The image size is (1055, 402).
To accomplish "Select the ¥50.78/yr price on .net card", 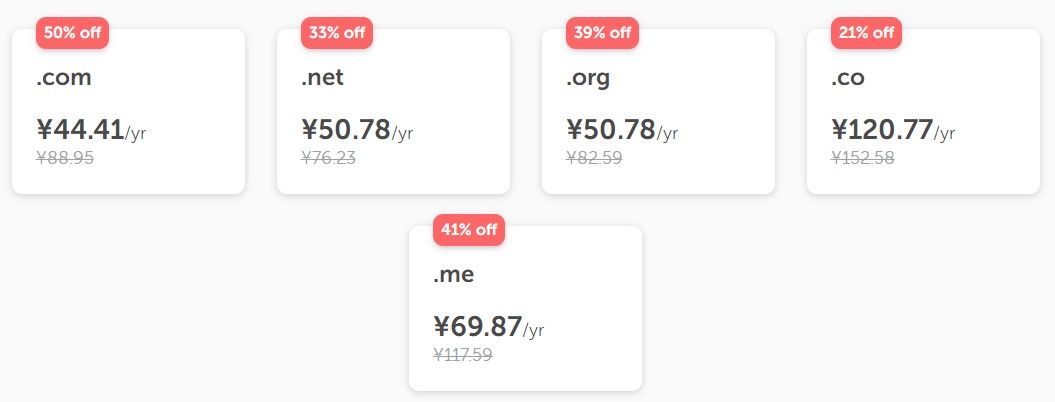I will [349, 130].
